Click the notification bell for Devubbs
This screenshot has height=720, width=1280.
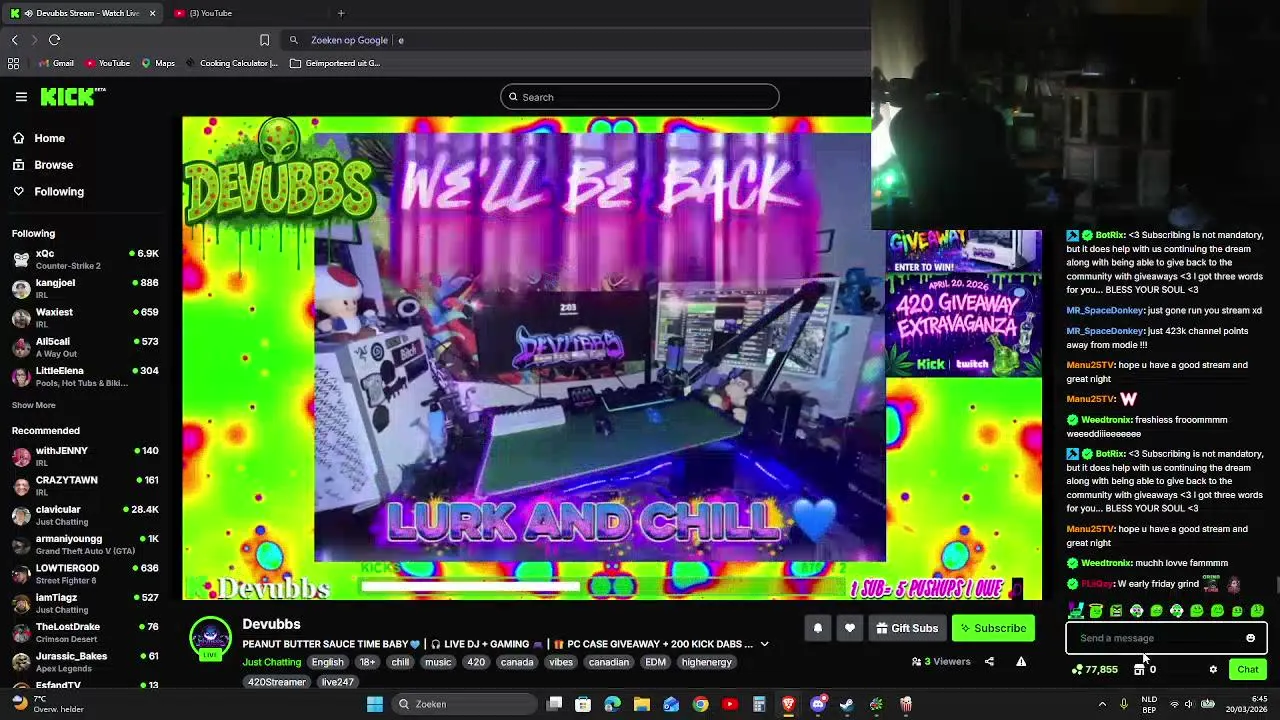[x=817, y=628]
